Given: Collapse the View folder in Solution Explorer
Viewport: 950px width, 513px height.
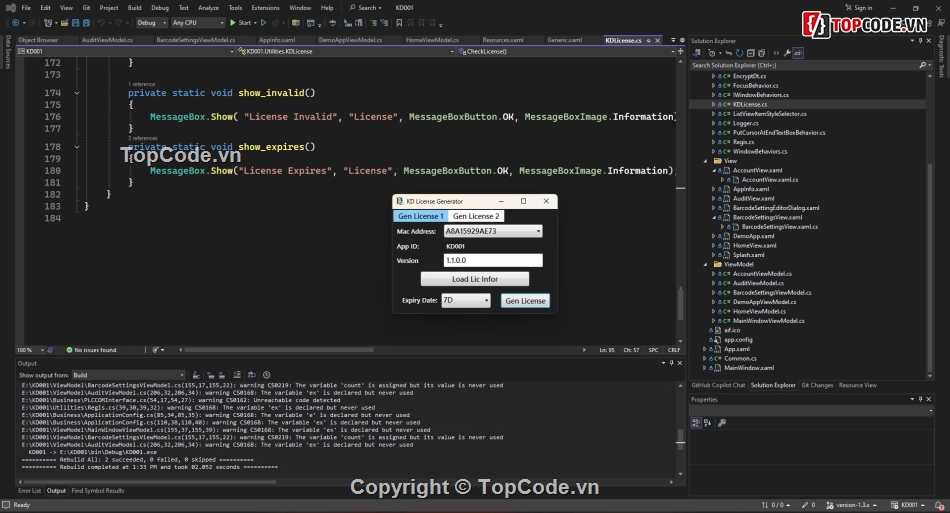Looking at the screenshot, I should coord(705,161).
